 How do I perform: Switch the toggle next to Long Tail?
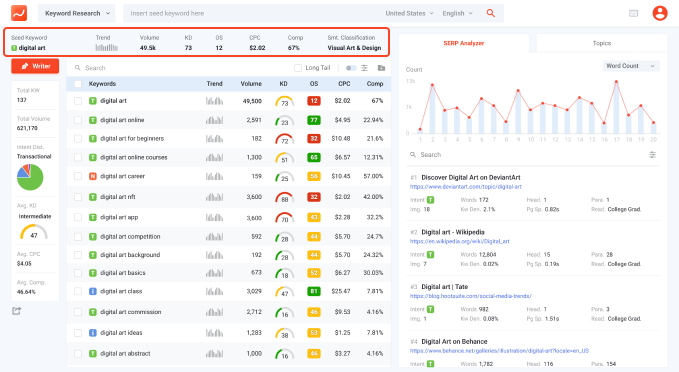tap(351, 68)
